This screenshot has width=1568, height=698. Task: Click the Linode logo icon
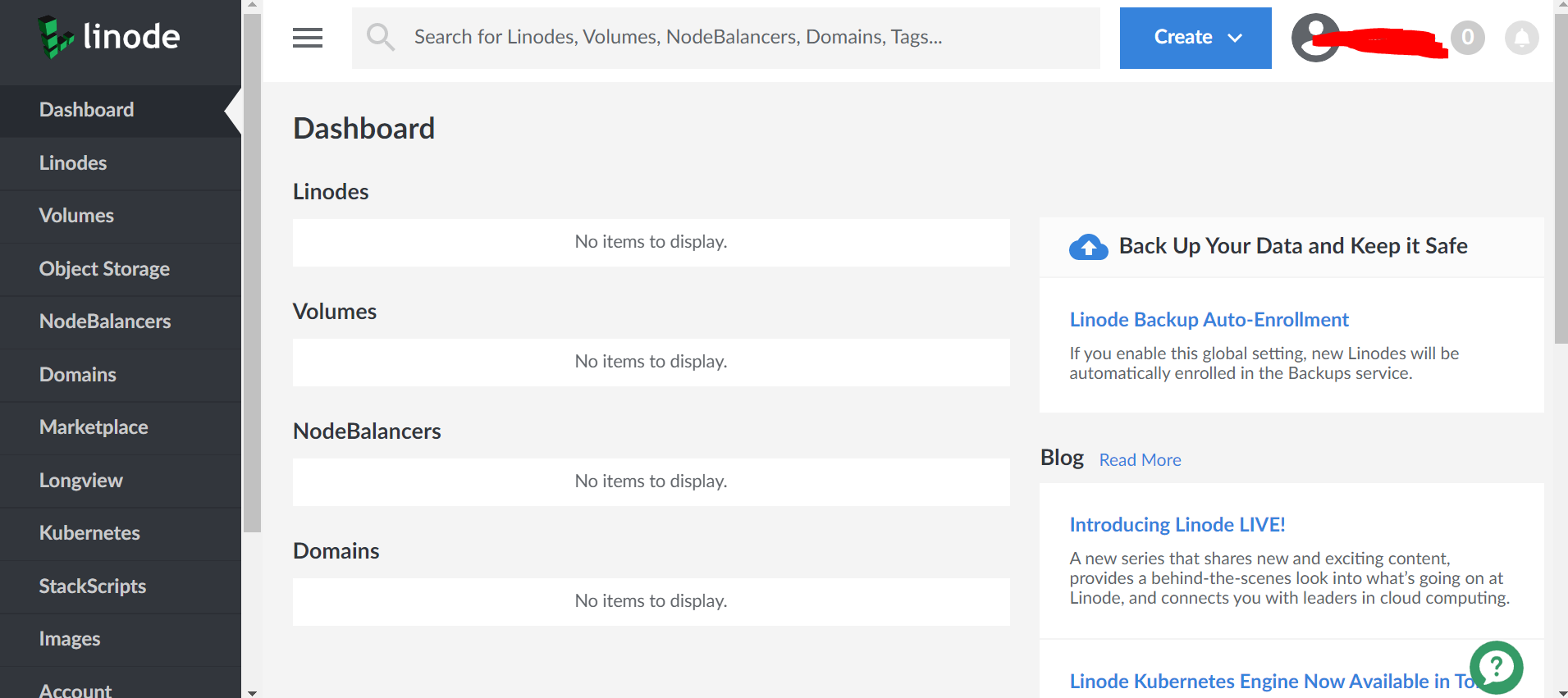click(56, 37)
